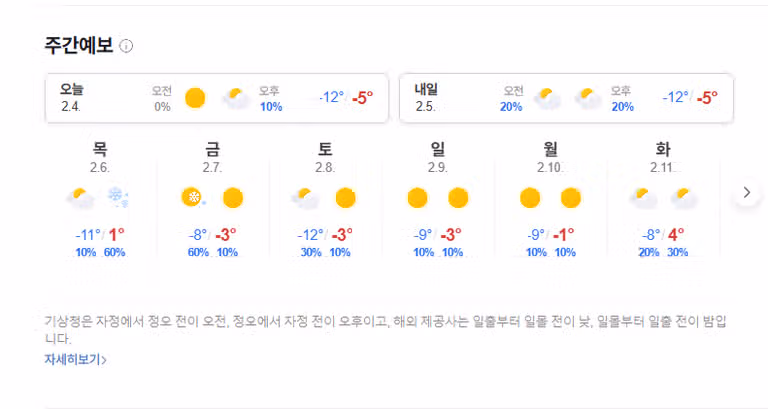Click Thursday 2.6 afternoon snow icon
The height and width of the screenshot is (409, 768).
point(118,197)
